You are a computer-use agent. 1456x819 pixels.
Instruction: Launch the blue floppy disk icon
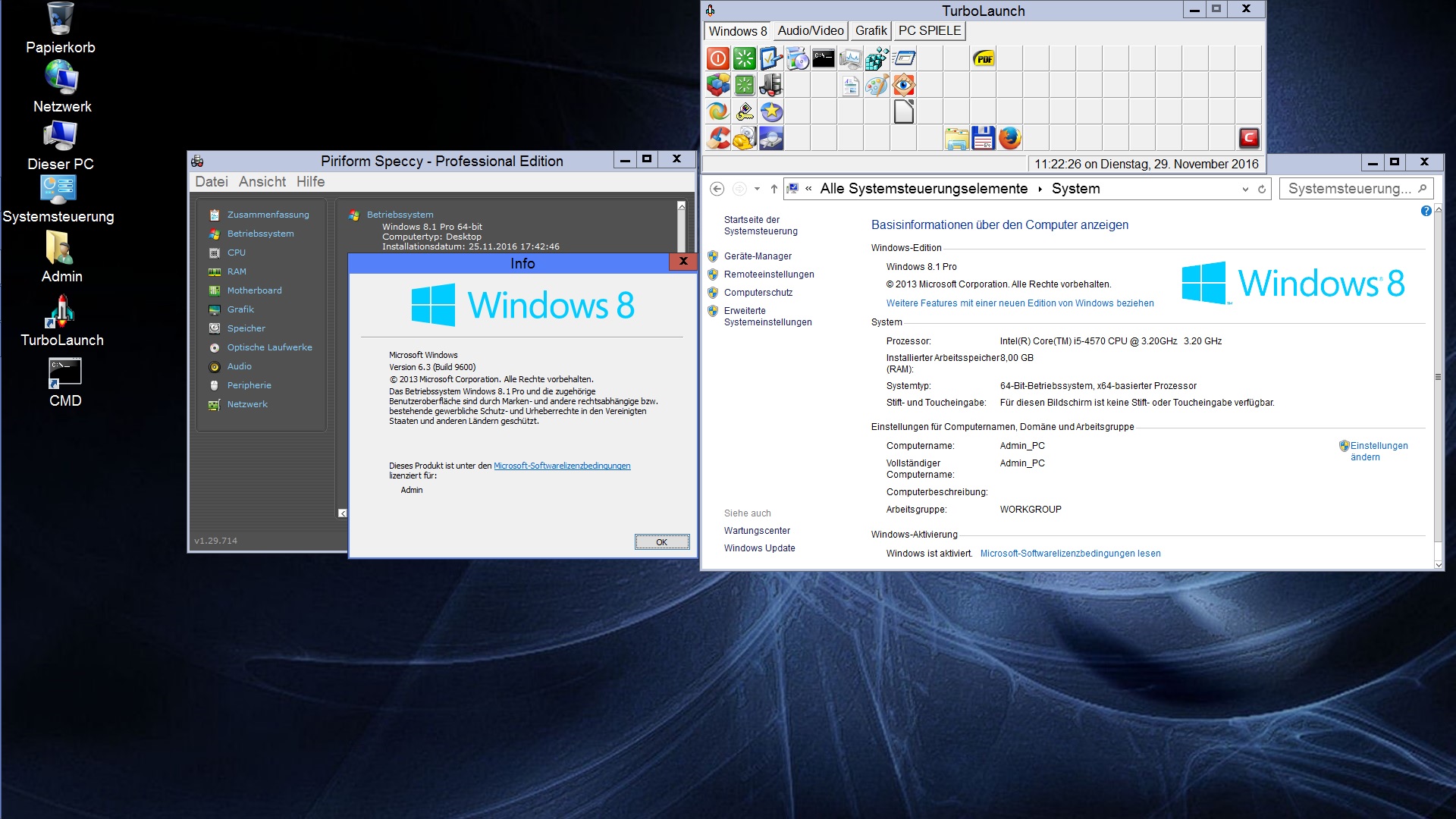(983, 138)
